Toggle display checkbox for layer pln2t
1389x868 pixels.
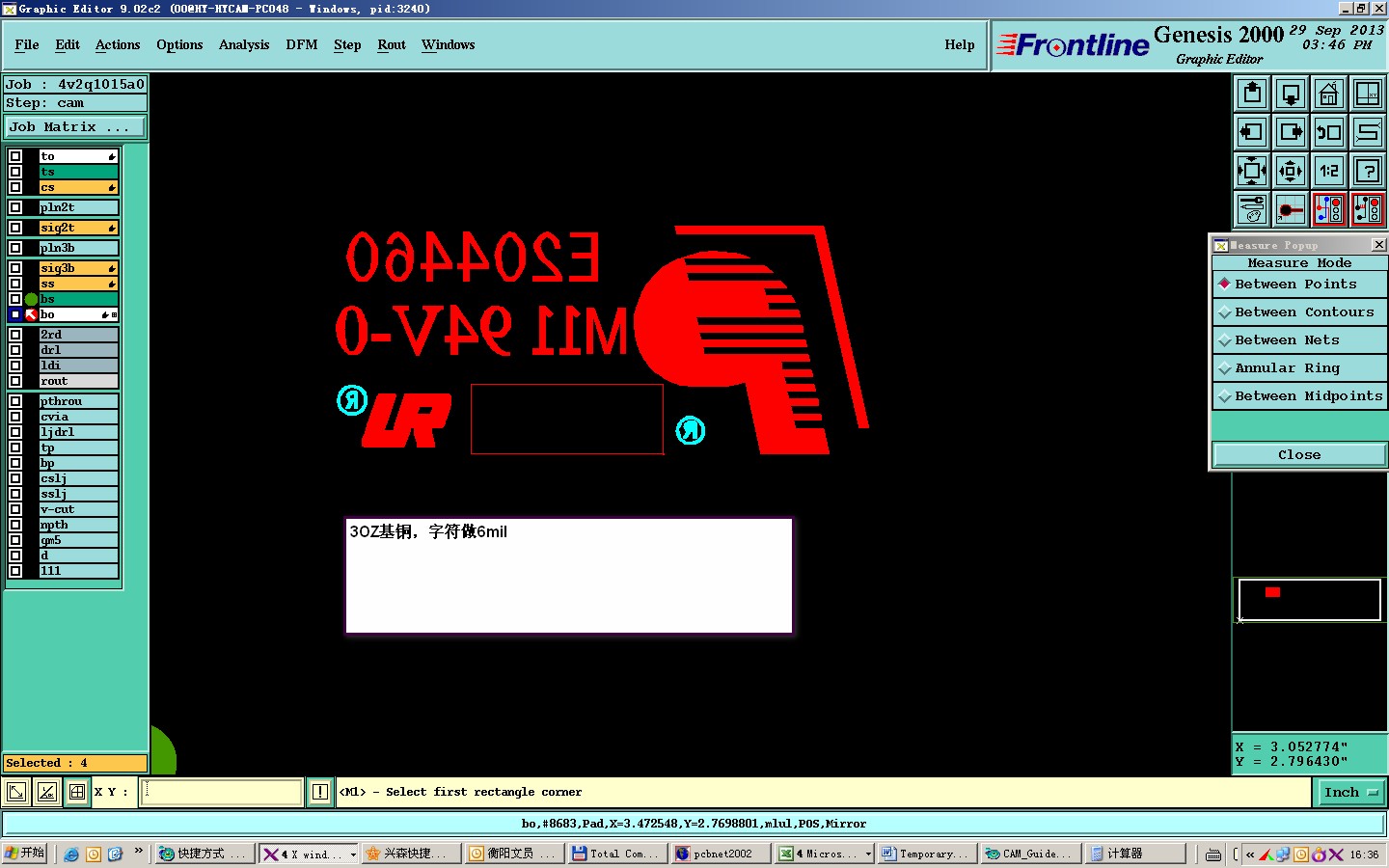[15, 207]
